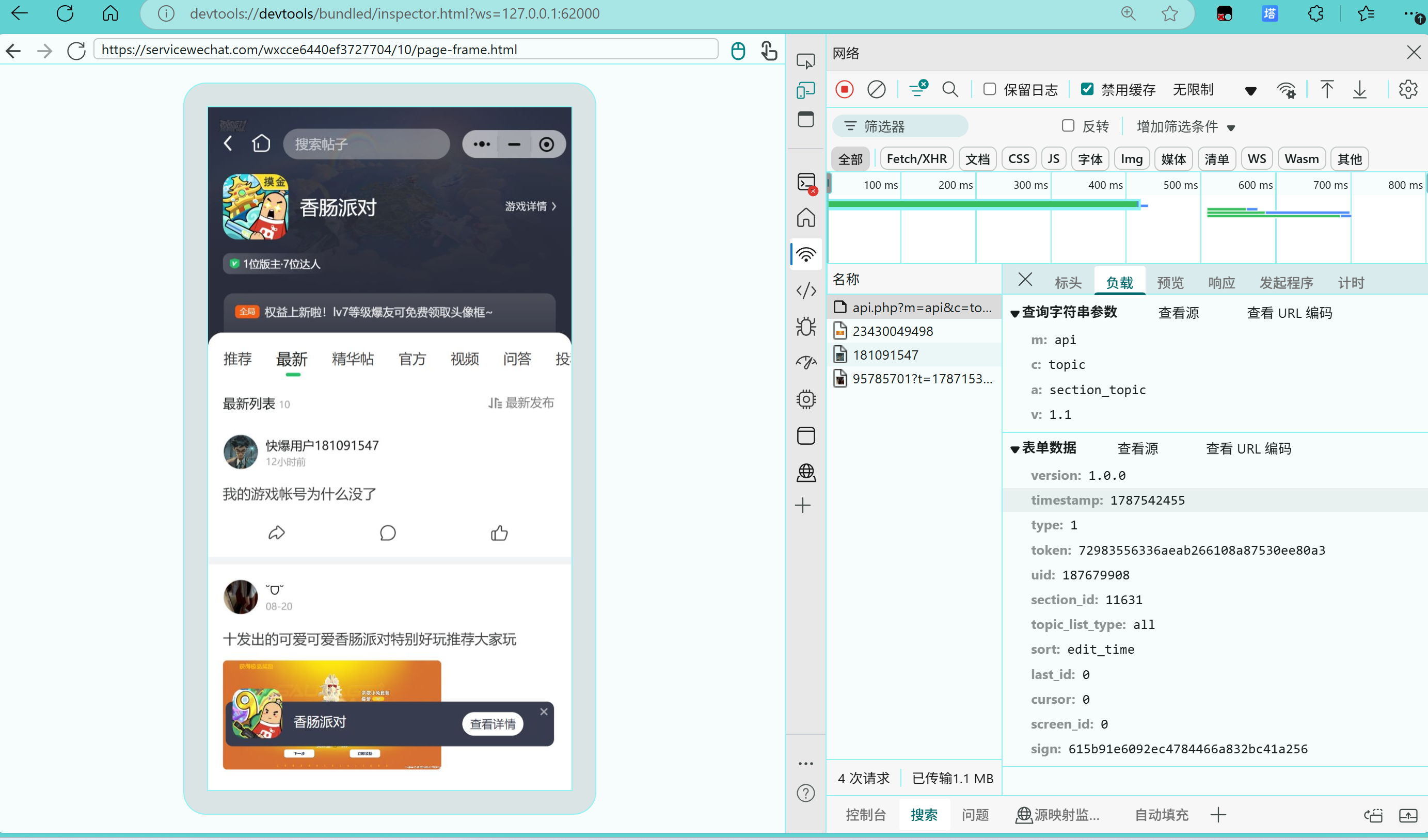Select request 23430049498 in list
Screen dimensions: 1428x840
[x=913, y=331]
